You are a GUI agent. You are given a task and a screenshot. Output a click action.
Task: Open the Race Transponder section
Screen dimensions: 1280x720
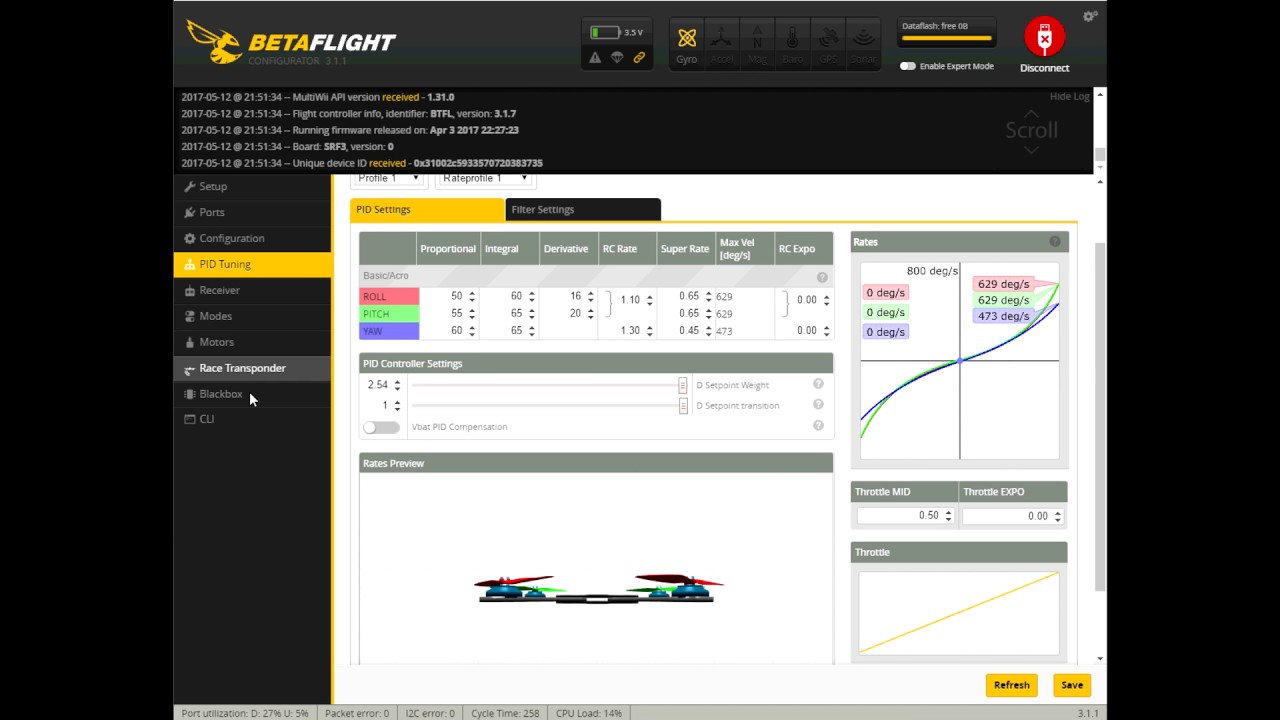pos(252,368)
